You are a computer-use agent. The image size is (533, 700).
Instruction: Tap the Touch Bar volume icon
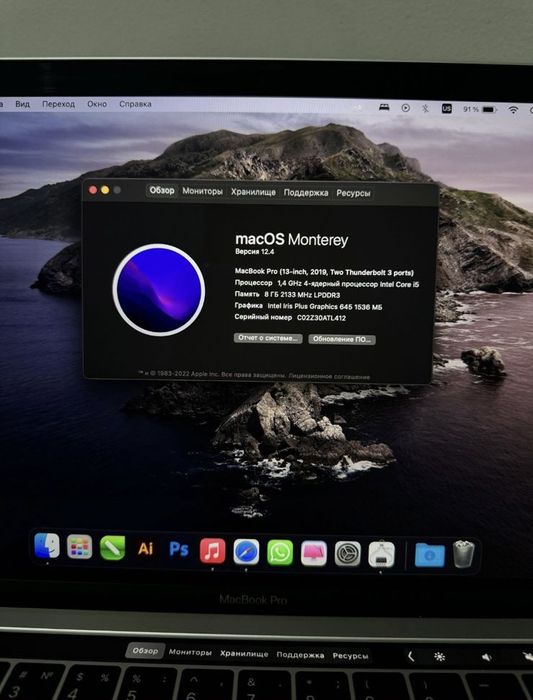[487, 657]
